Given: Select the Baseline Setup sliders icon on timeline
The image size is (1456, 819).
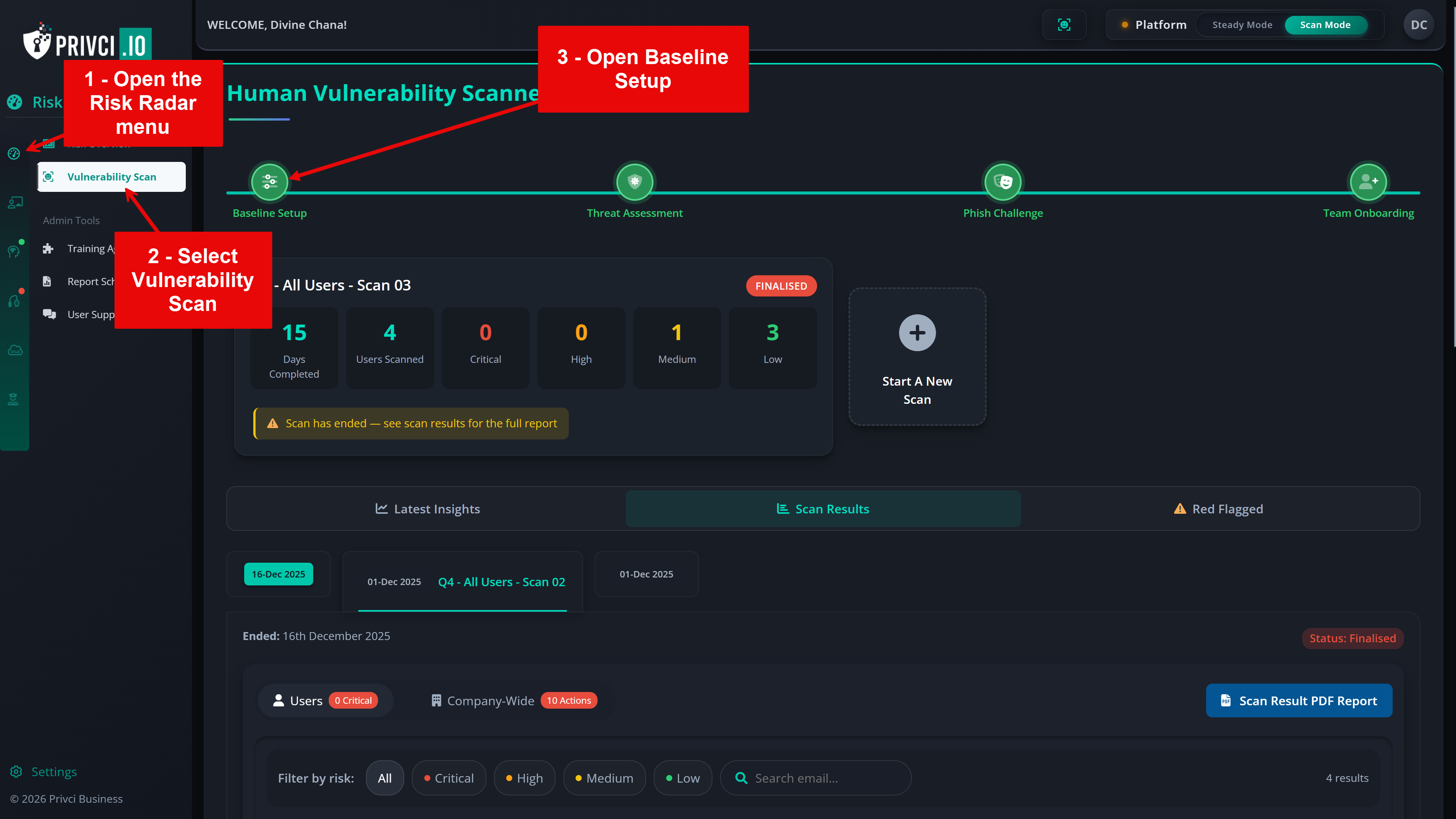Looking at the screenshot, I should (270, 182).
